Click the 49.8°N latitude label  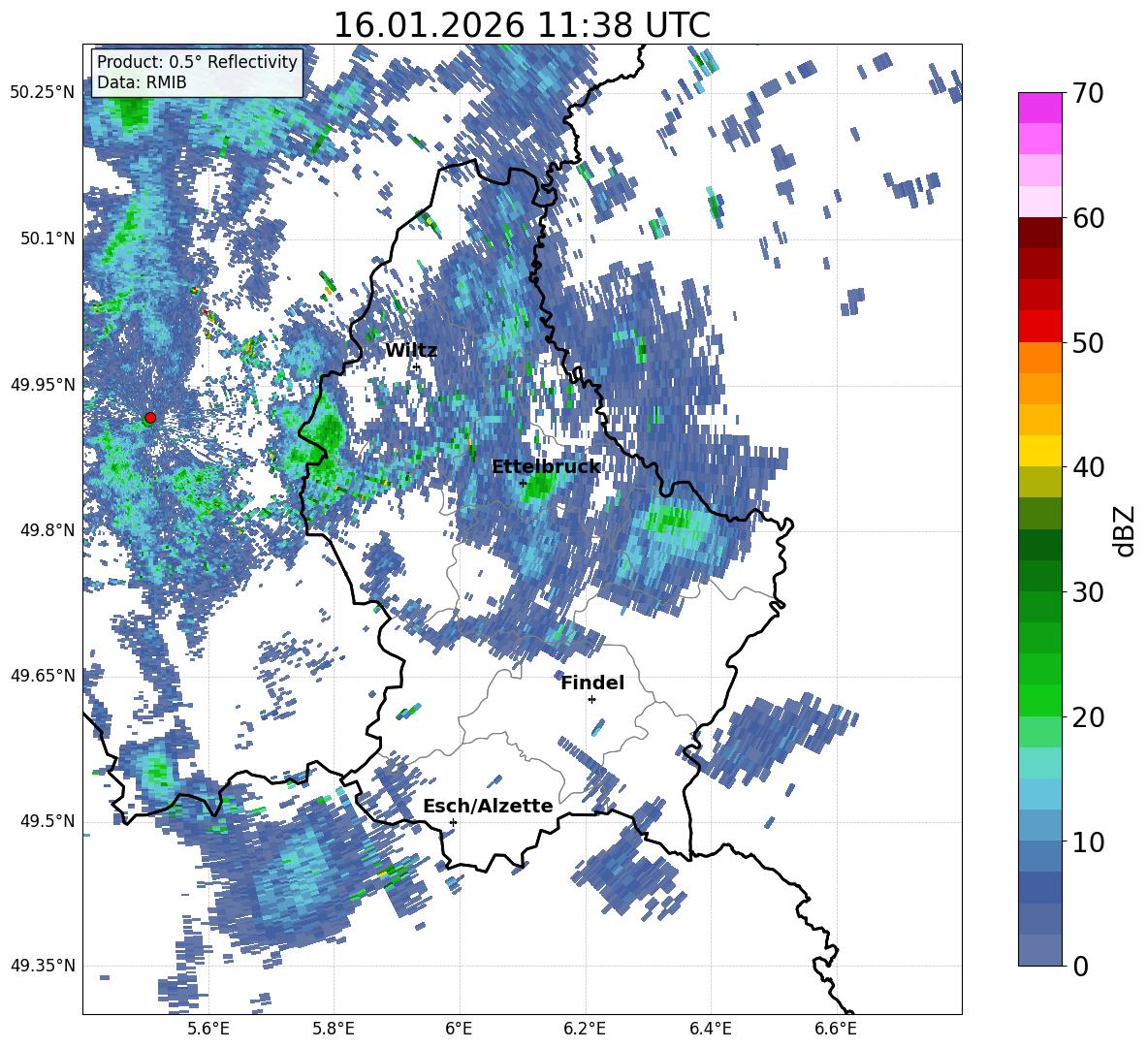[48, 530]
